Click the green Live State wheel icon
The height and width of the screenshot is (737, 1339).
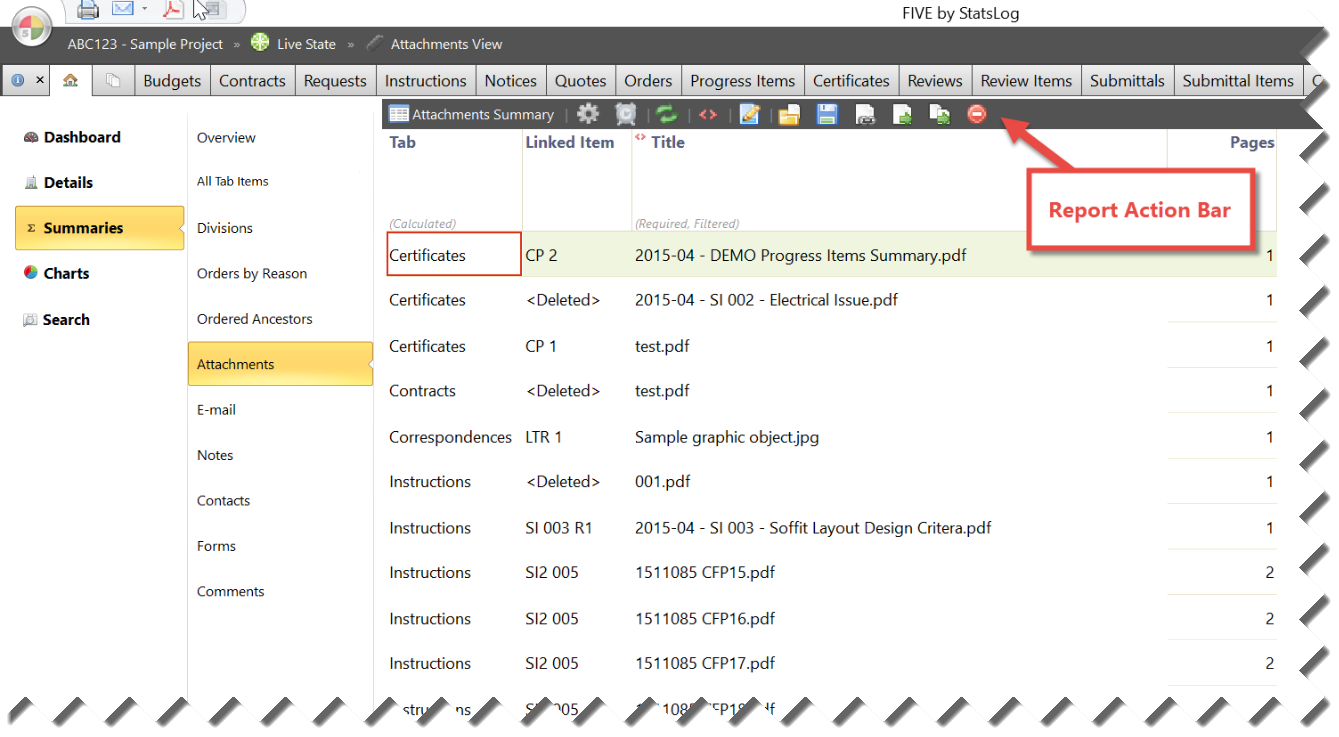(260, 43)
